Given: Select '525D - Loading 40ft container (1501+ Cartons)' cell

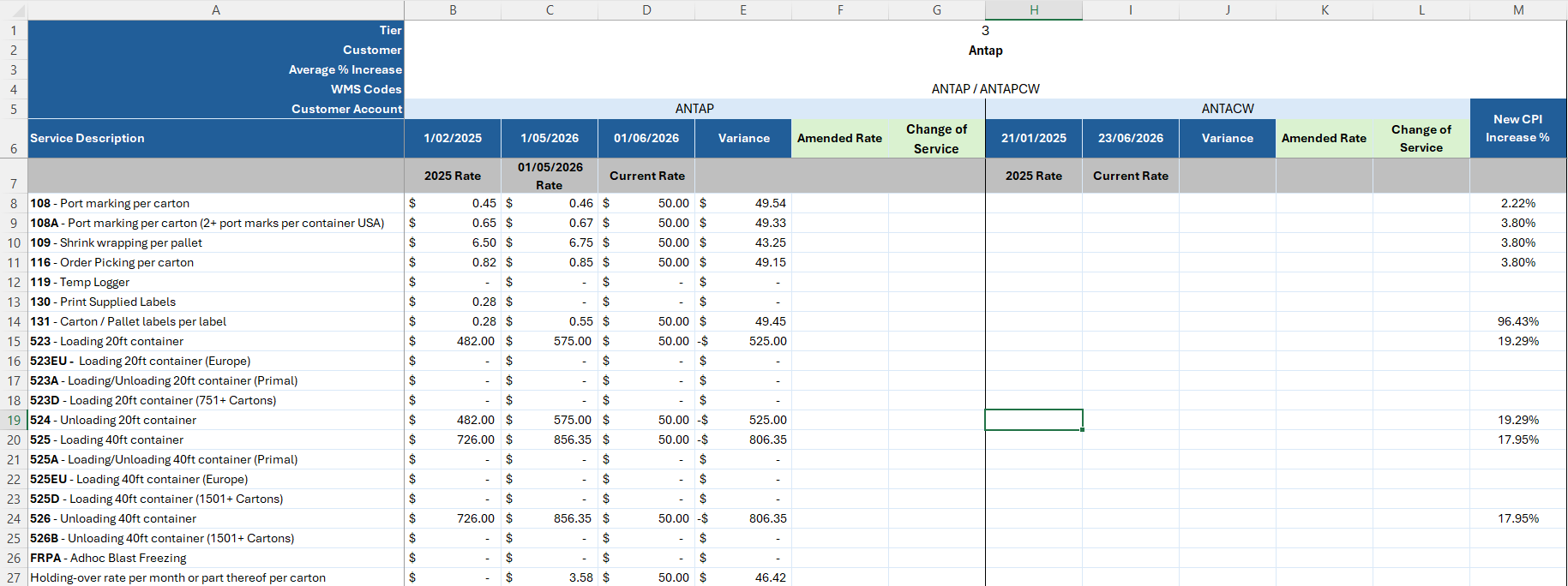Looking at the screenshot, I should pyautogui.click(x=216, y=499).
